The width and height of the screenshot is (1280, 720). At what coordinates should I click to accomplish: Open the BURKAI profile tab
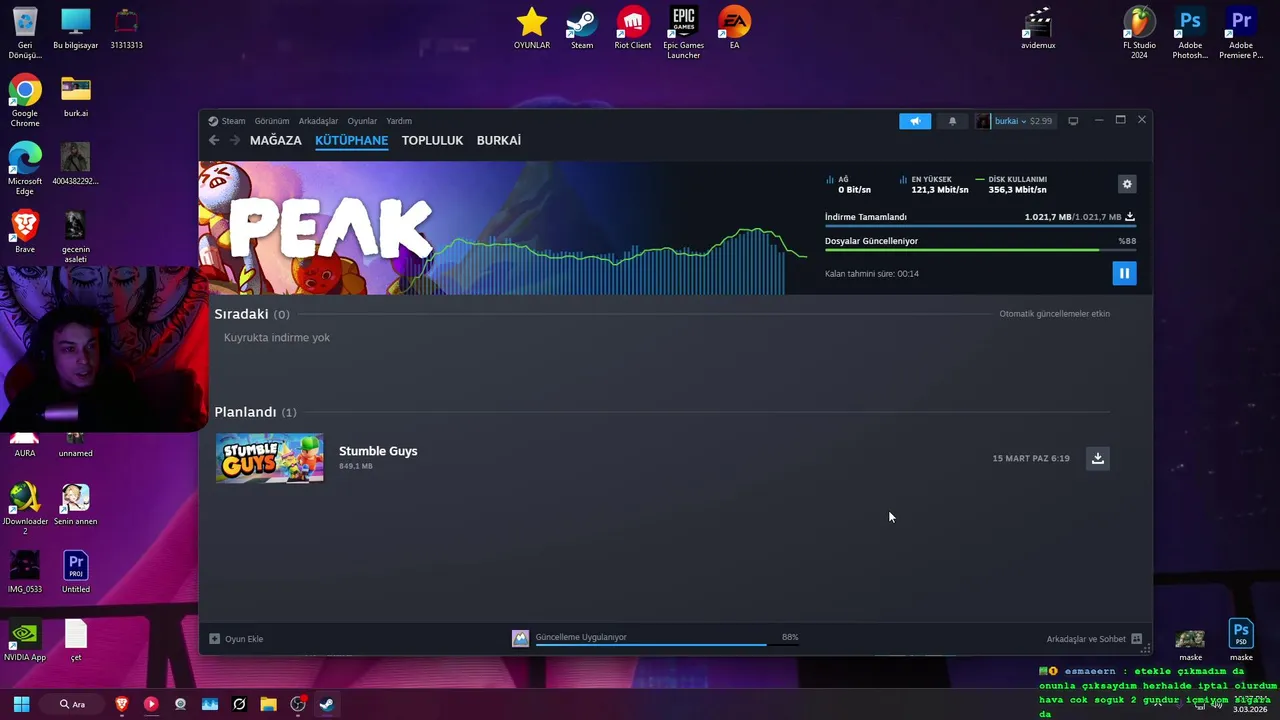pyautogui.click(x=498, y=140)
